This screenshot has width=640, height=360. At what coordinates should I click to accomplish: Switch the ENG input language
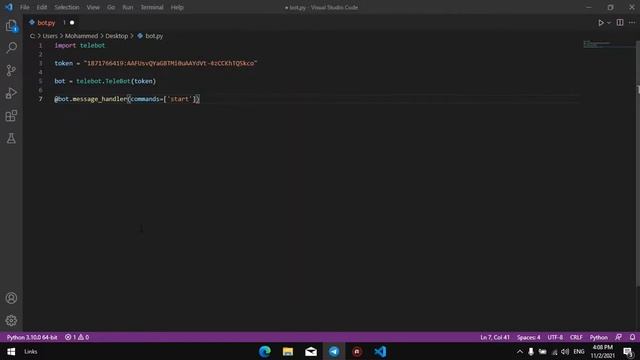coord(579,351)
